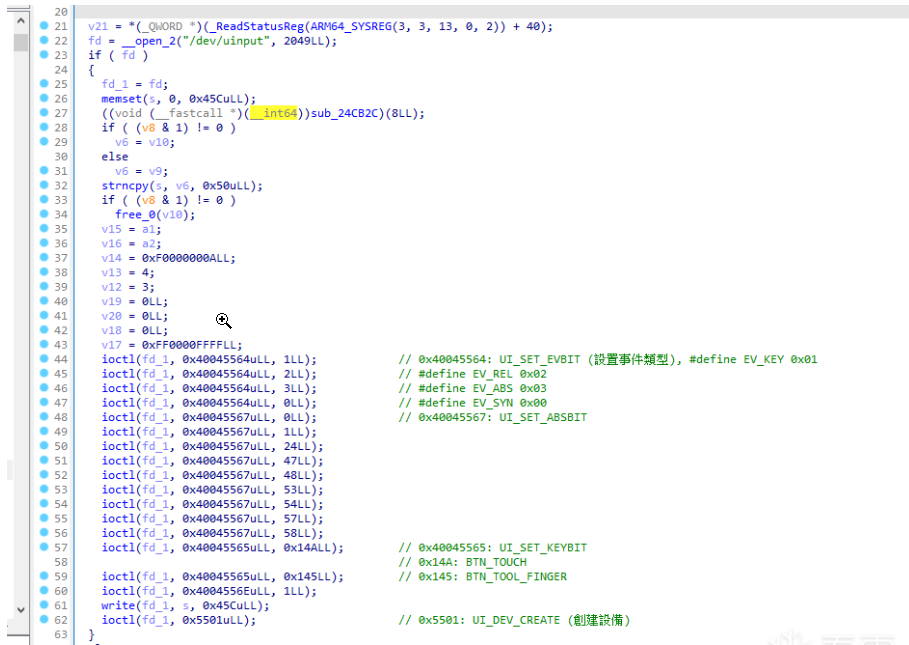Select the BTN_TOOL_FINGER comment

click(482, 577)
